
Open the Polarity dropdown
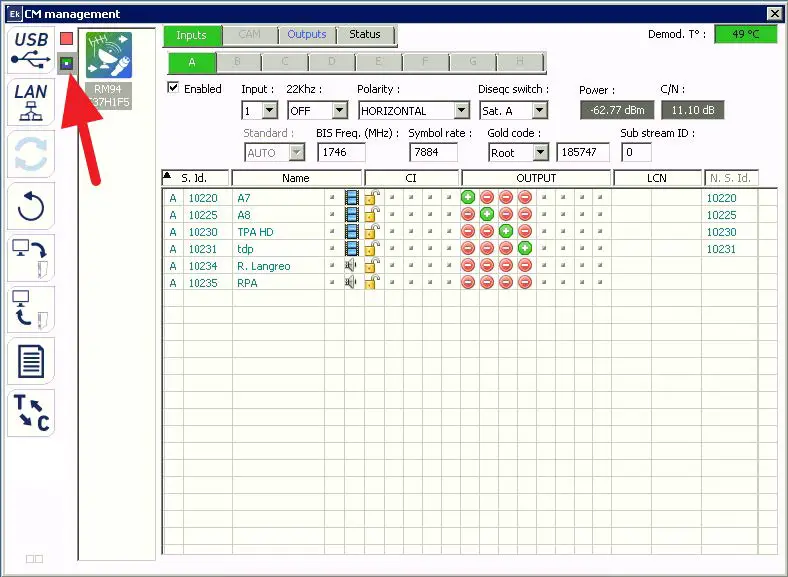tap(461, 111)
